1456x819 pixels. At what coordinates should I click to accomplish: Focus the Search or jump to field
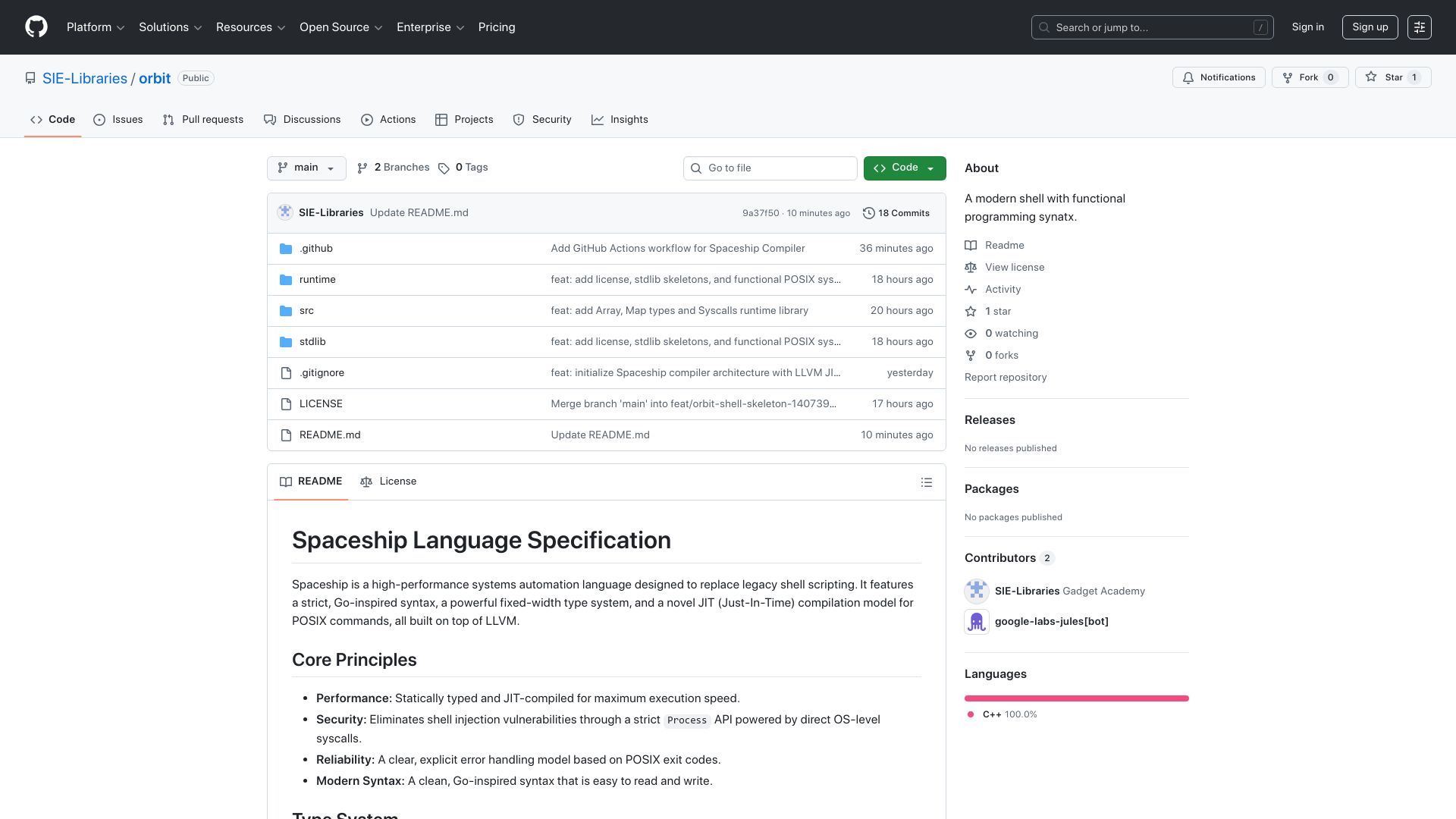click(1153, 27)
